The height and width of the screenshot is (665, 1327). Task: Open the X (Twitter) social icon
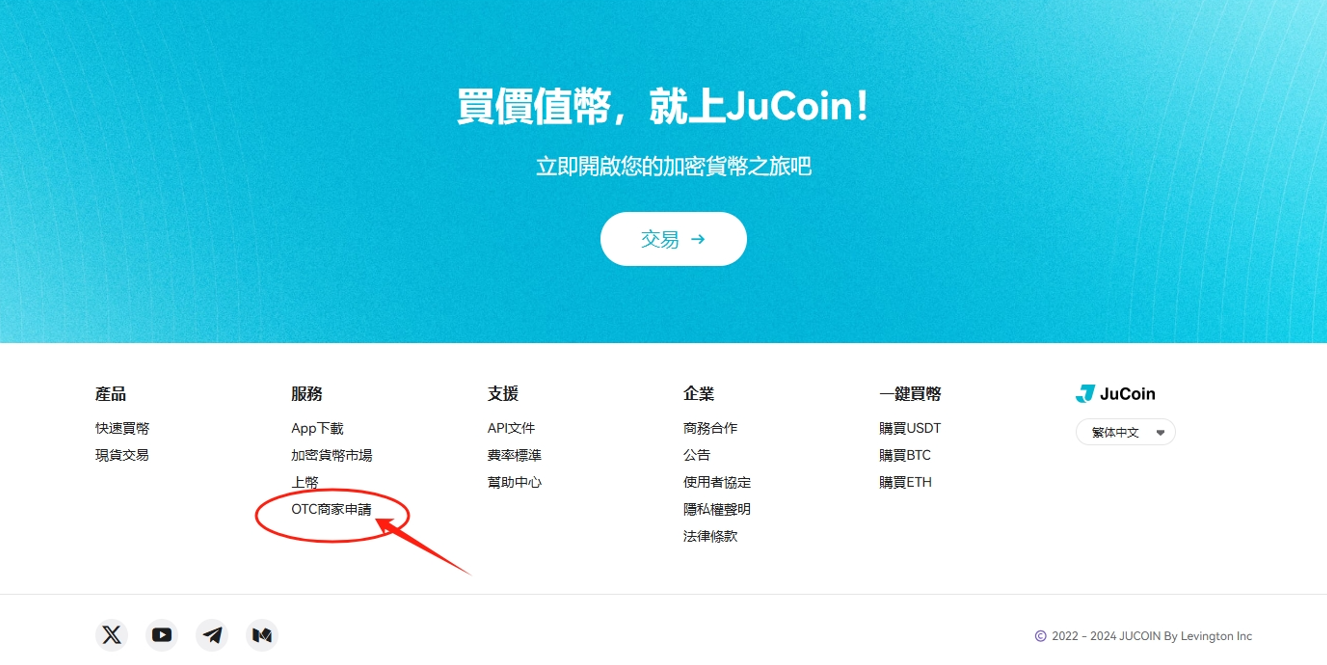click(112, 635)
